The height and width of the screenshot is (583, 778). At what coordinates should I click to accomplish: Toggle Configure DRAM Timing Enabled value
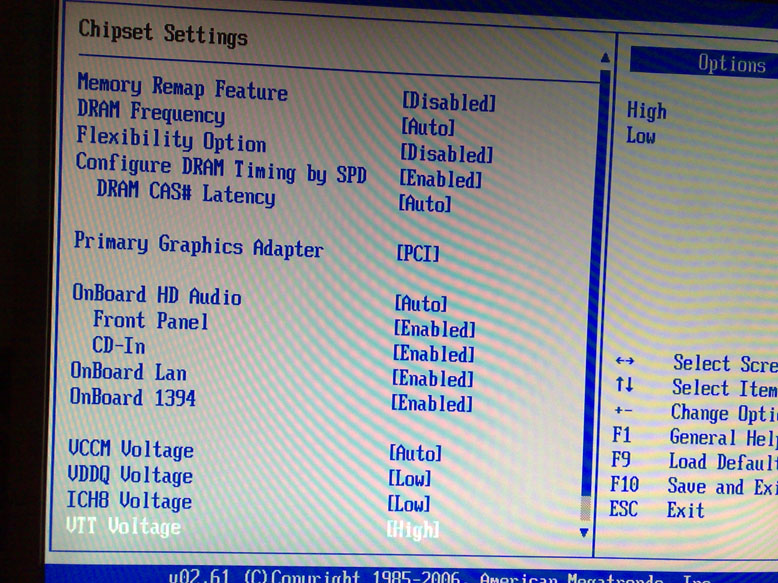coord(441,179)
